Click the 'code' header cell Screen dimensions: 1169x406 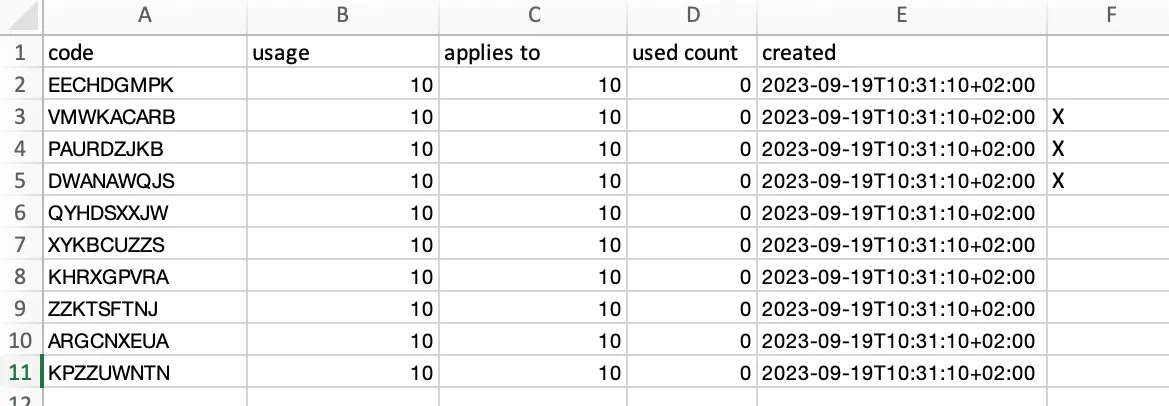point(145,53)
